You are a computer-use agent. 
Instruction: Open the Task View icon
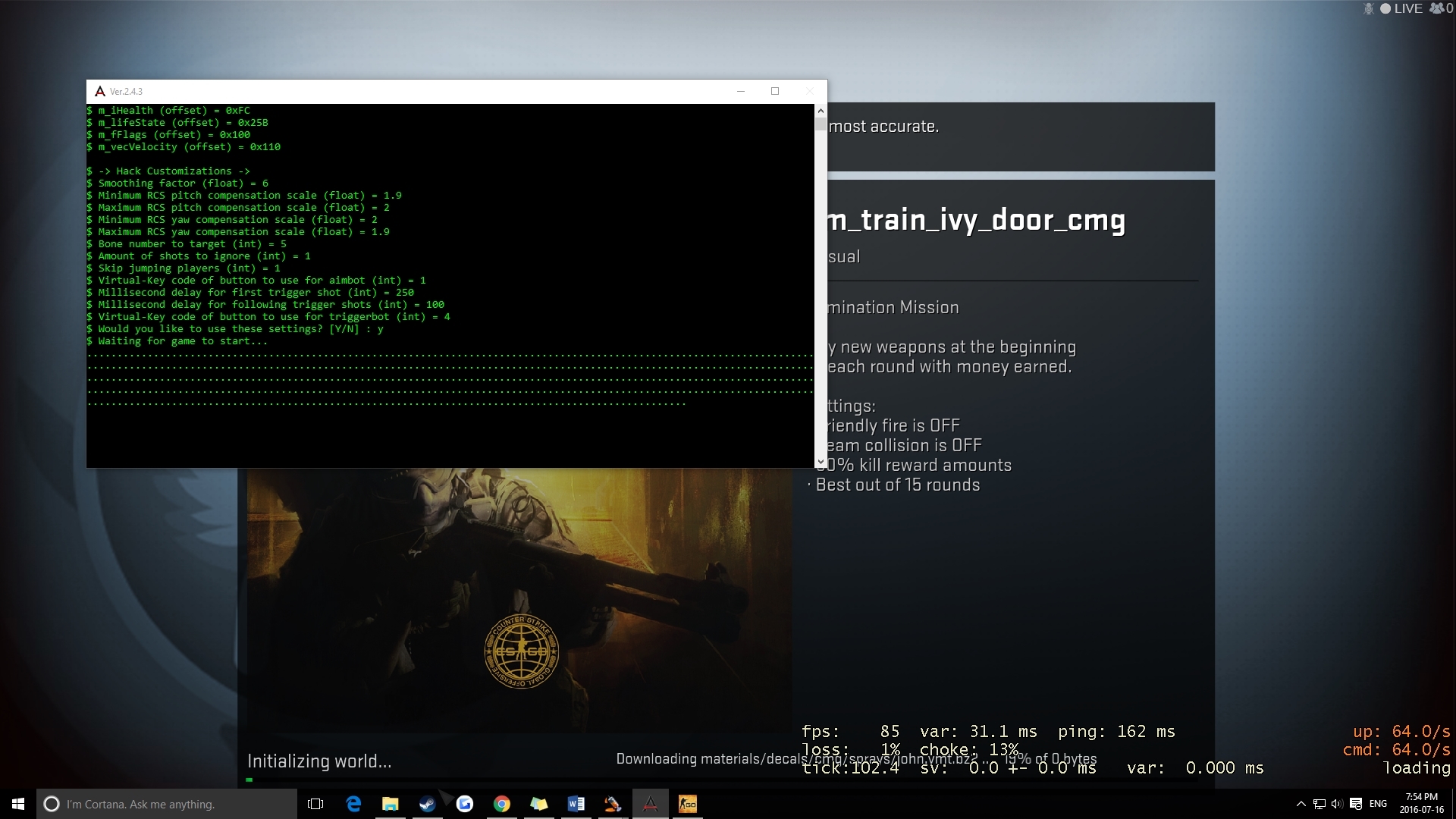coord(315,804)
